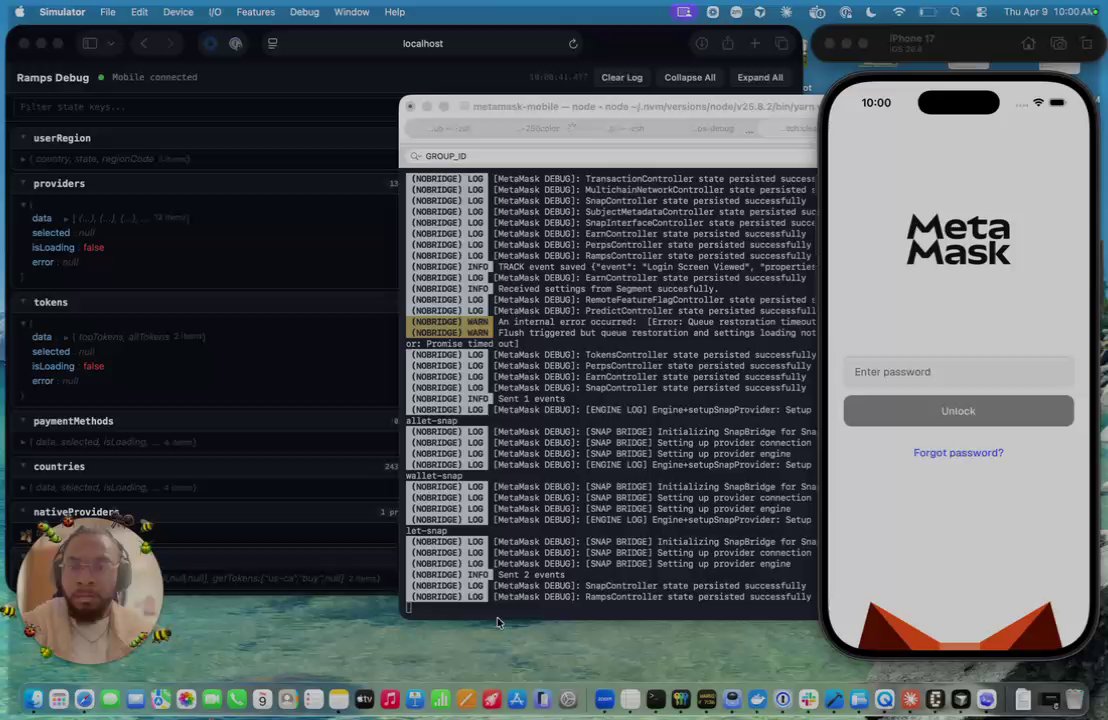Image resolution: width=1108 pixels, height=720 pixels.
Task: Click providers isLoading false value
Action: pyautogui.click(x=93, y=247)
